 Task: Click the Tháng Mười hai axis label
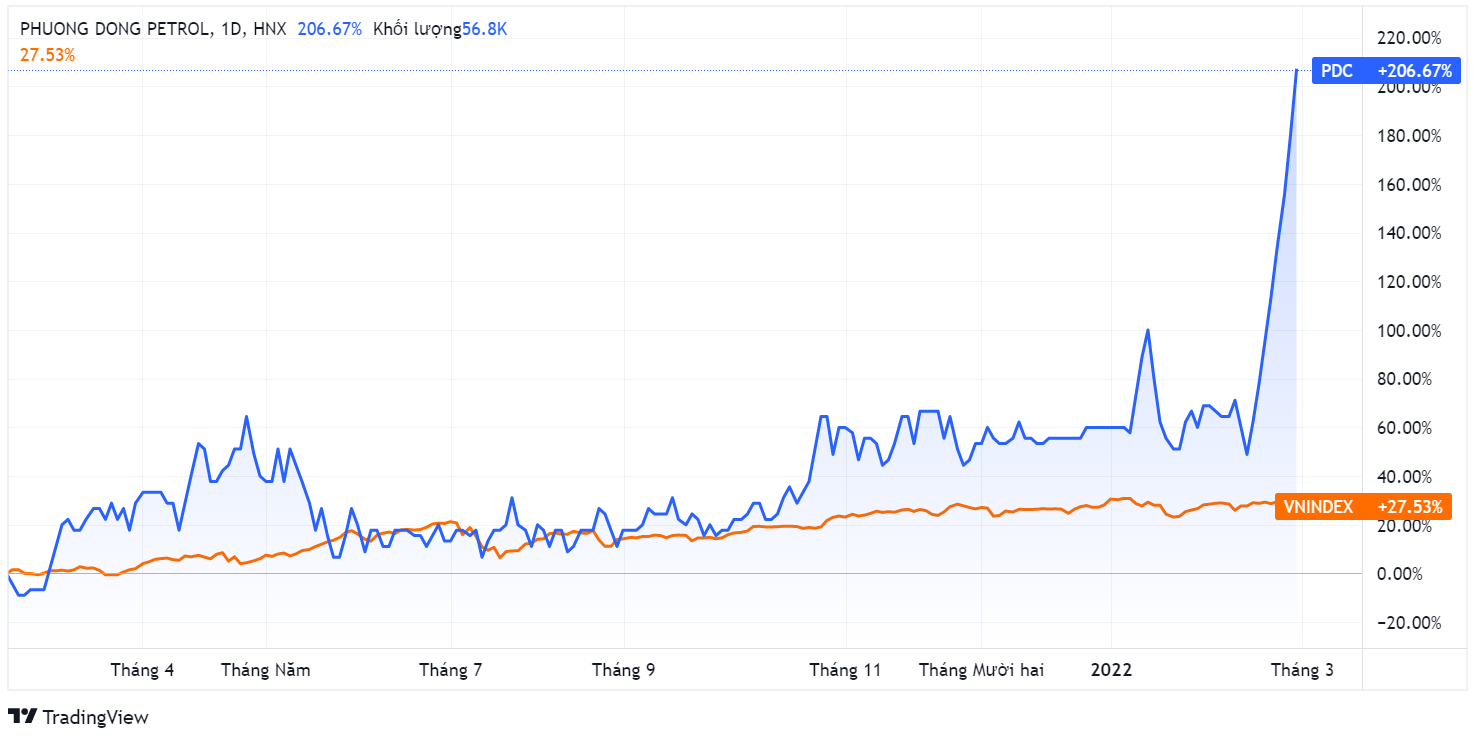click(981, 670)
